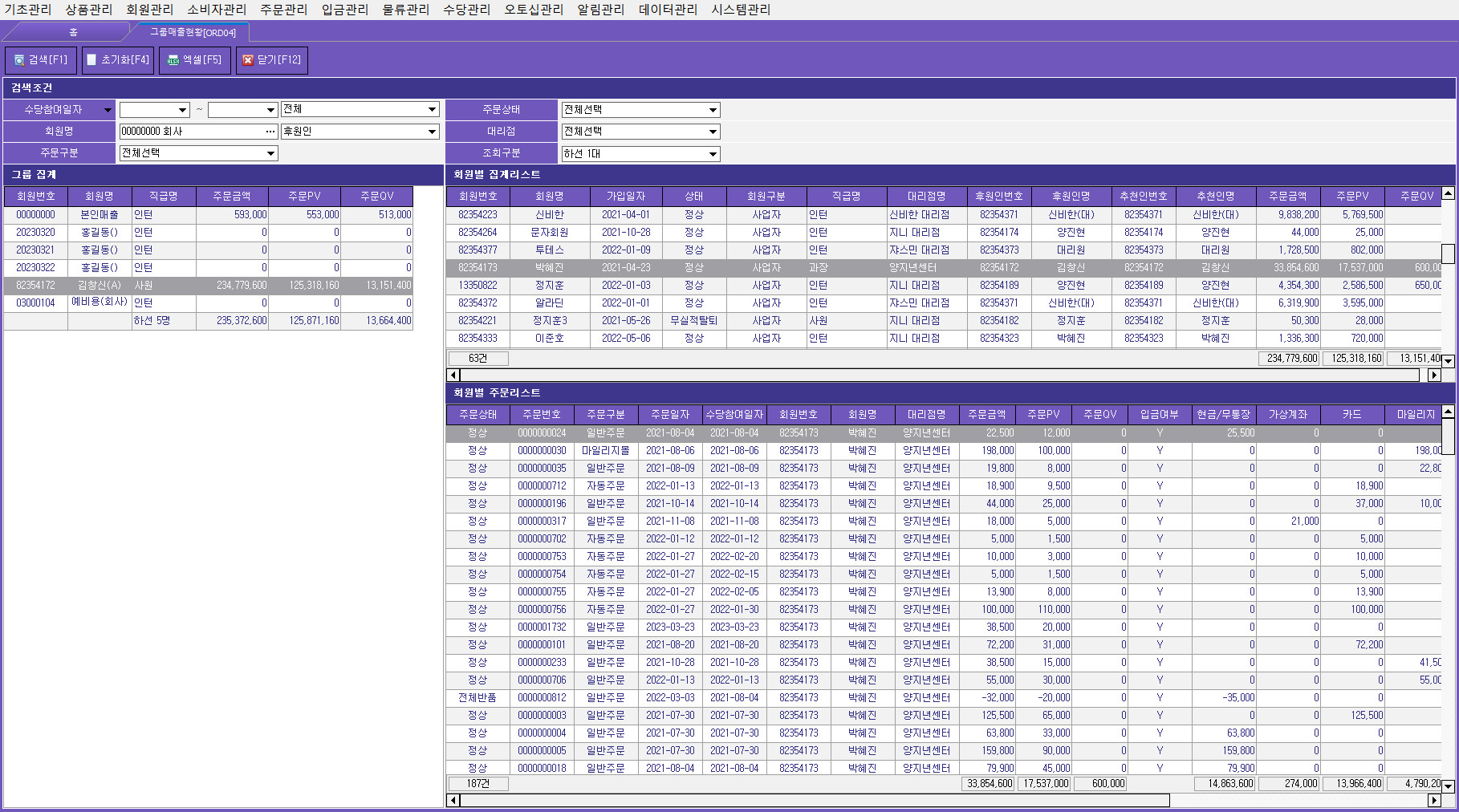The image size is (1459, 812).
Task: Sort member list by 후원인명 header
Action: [1071, 197]
